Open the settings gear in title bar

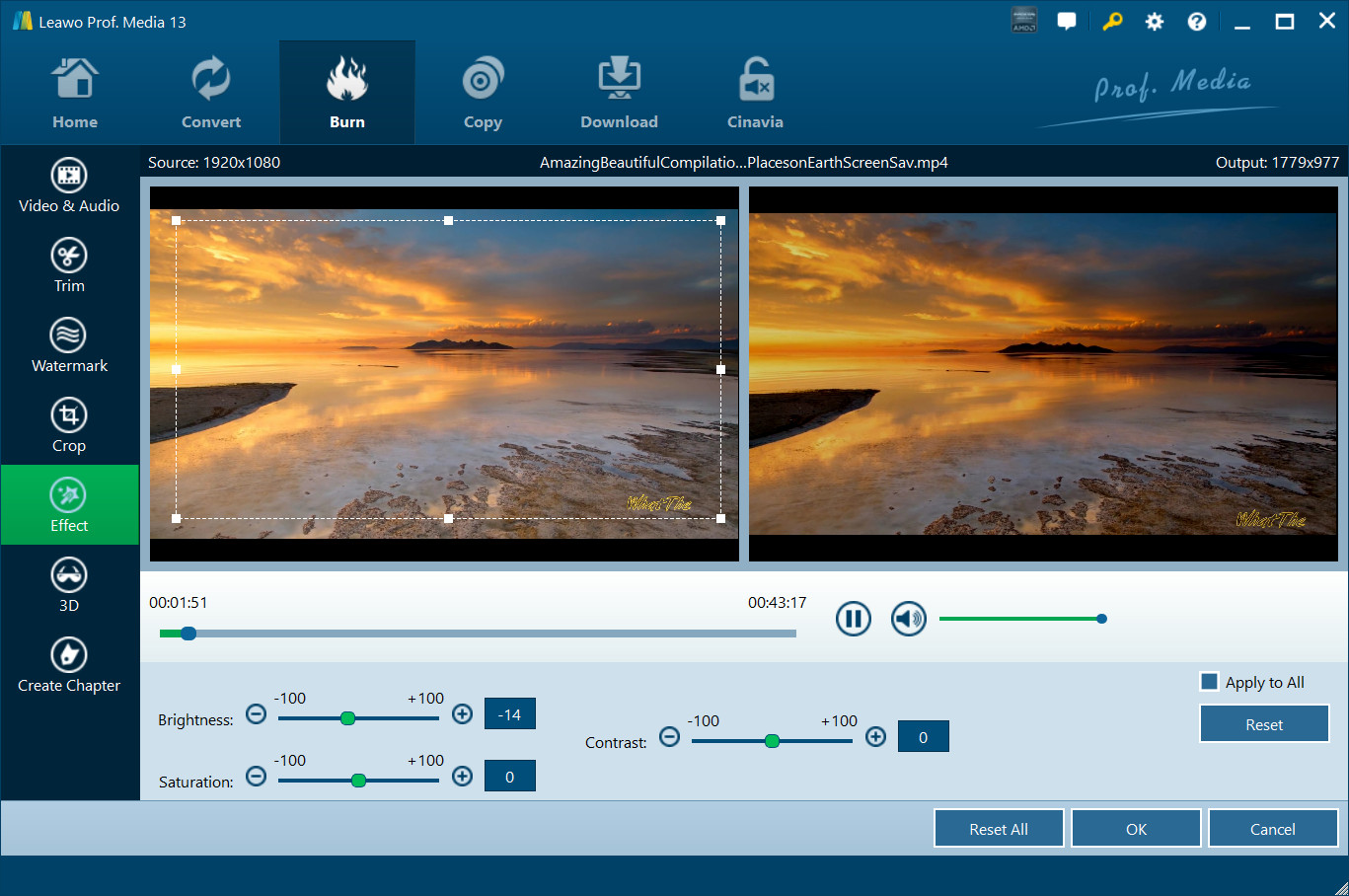click(1154, 22)
